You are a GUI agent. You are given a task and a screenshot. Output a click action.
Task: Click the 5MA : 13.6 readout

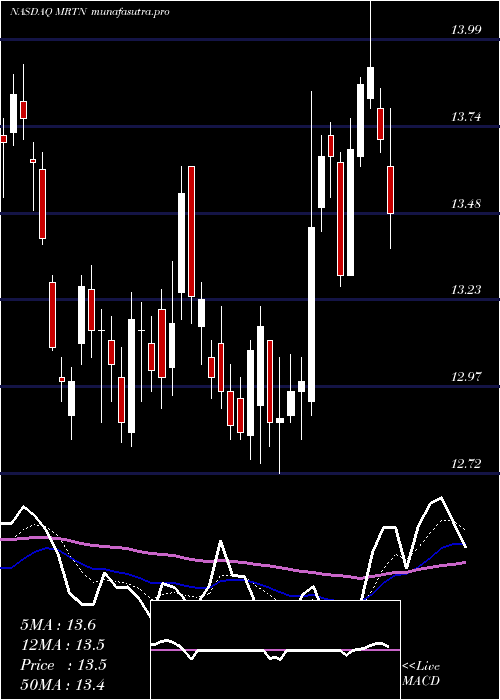[58, 625]
